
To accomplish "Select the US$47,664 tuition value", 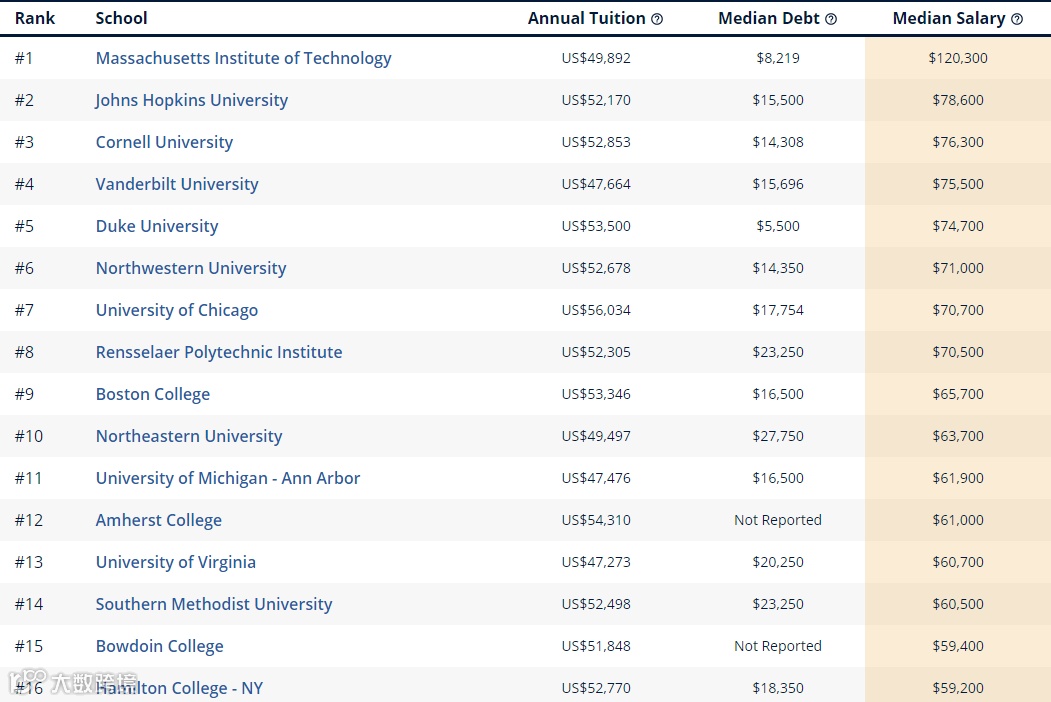I will 596,184.
